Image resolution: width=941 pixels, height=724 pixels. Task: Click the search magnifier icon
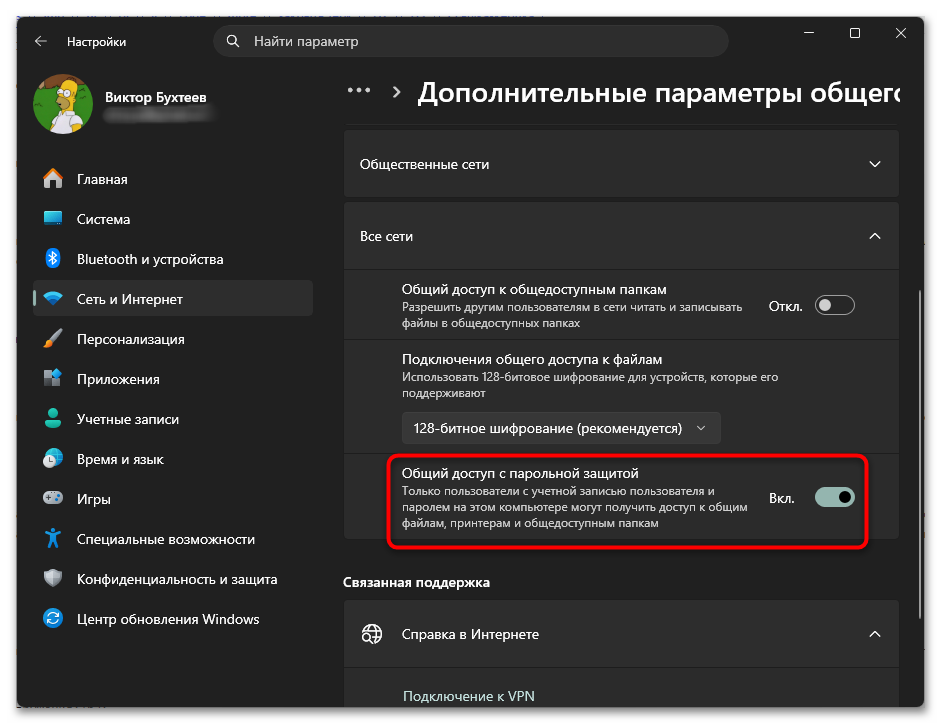click(232, 41)
